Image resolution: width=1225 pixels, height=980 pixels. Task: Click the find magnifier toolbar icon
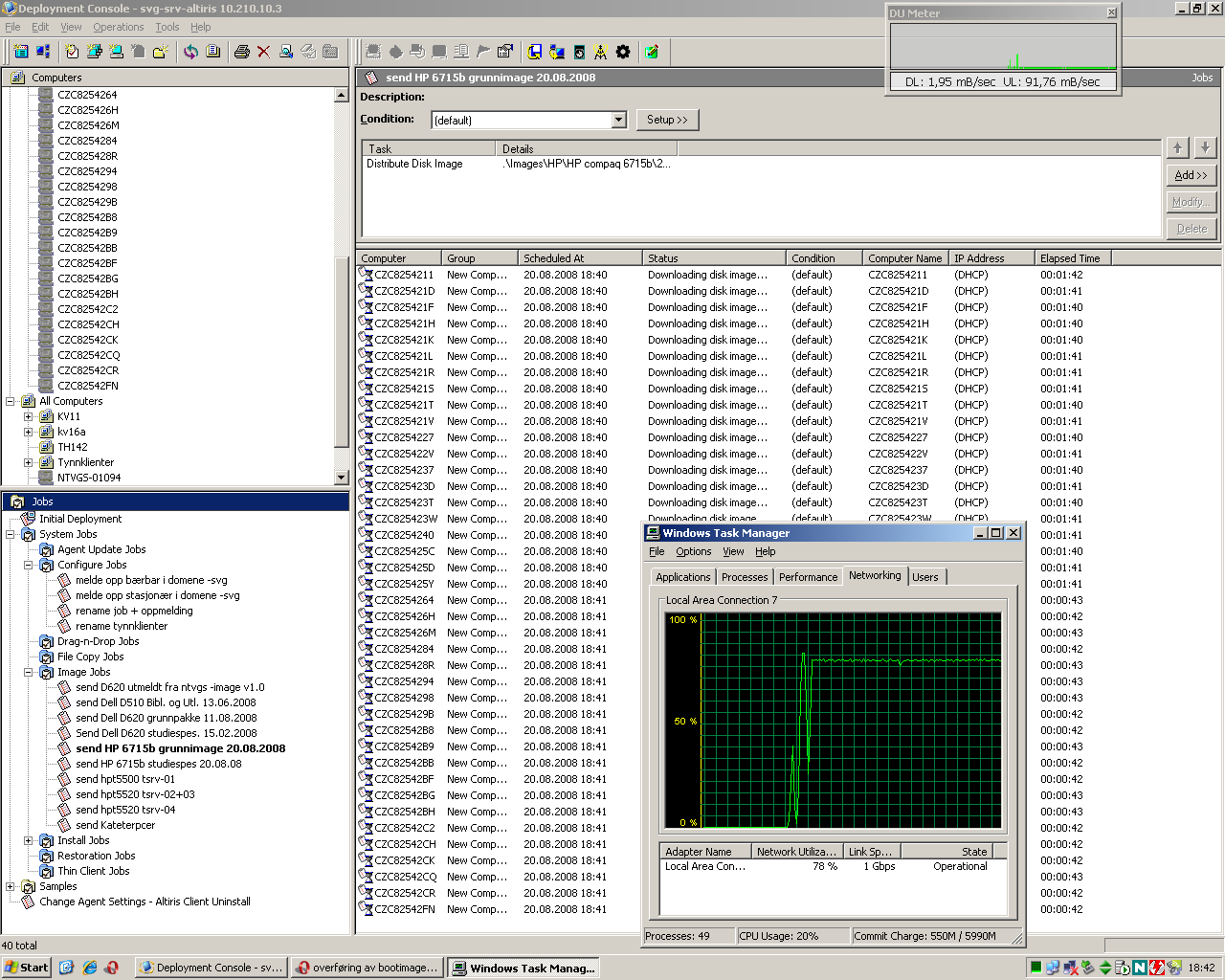coord(286,52)
